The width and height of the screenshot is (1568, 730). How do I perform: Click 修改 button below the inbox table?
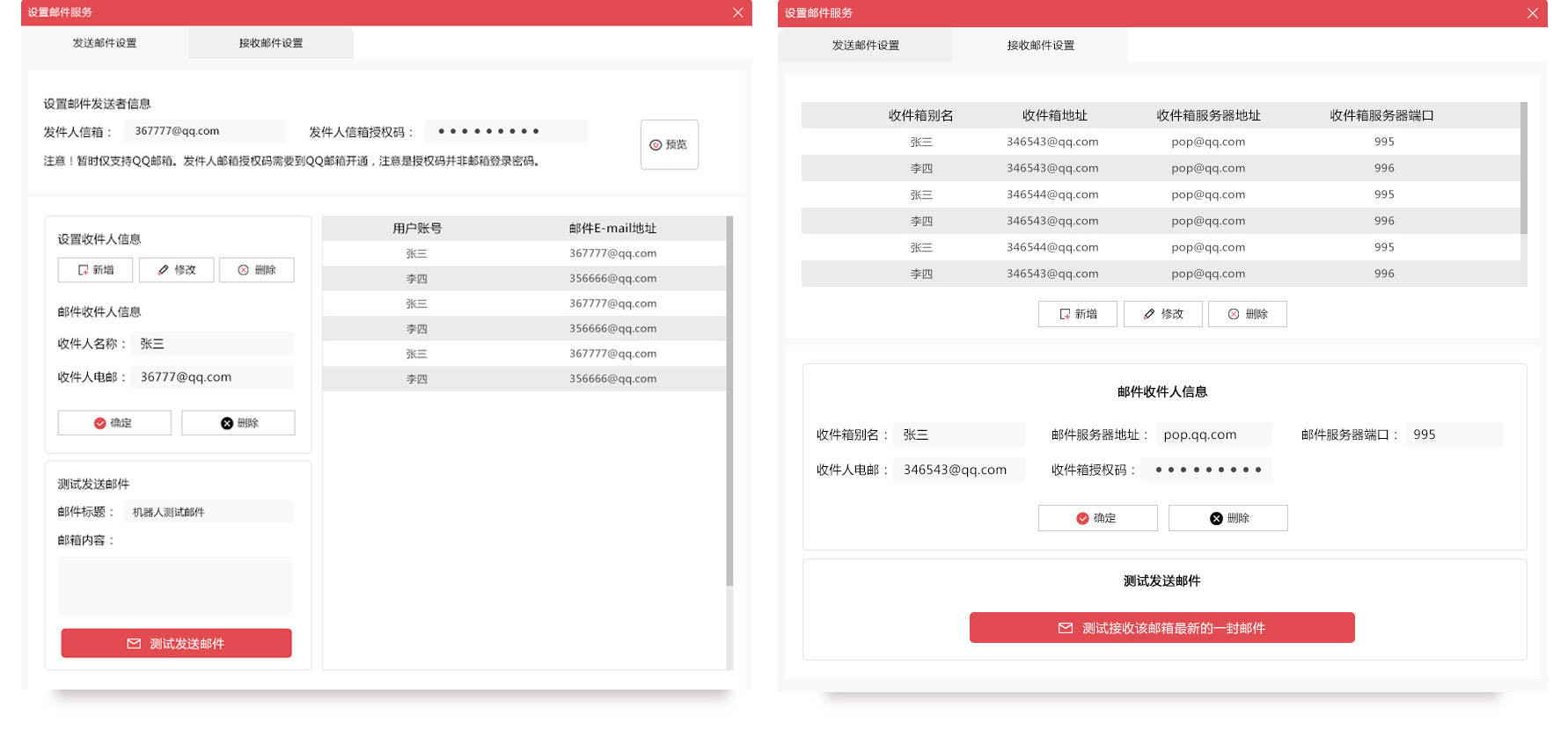click(1162, 314)
